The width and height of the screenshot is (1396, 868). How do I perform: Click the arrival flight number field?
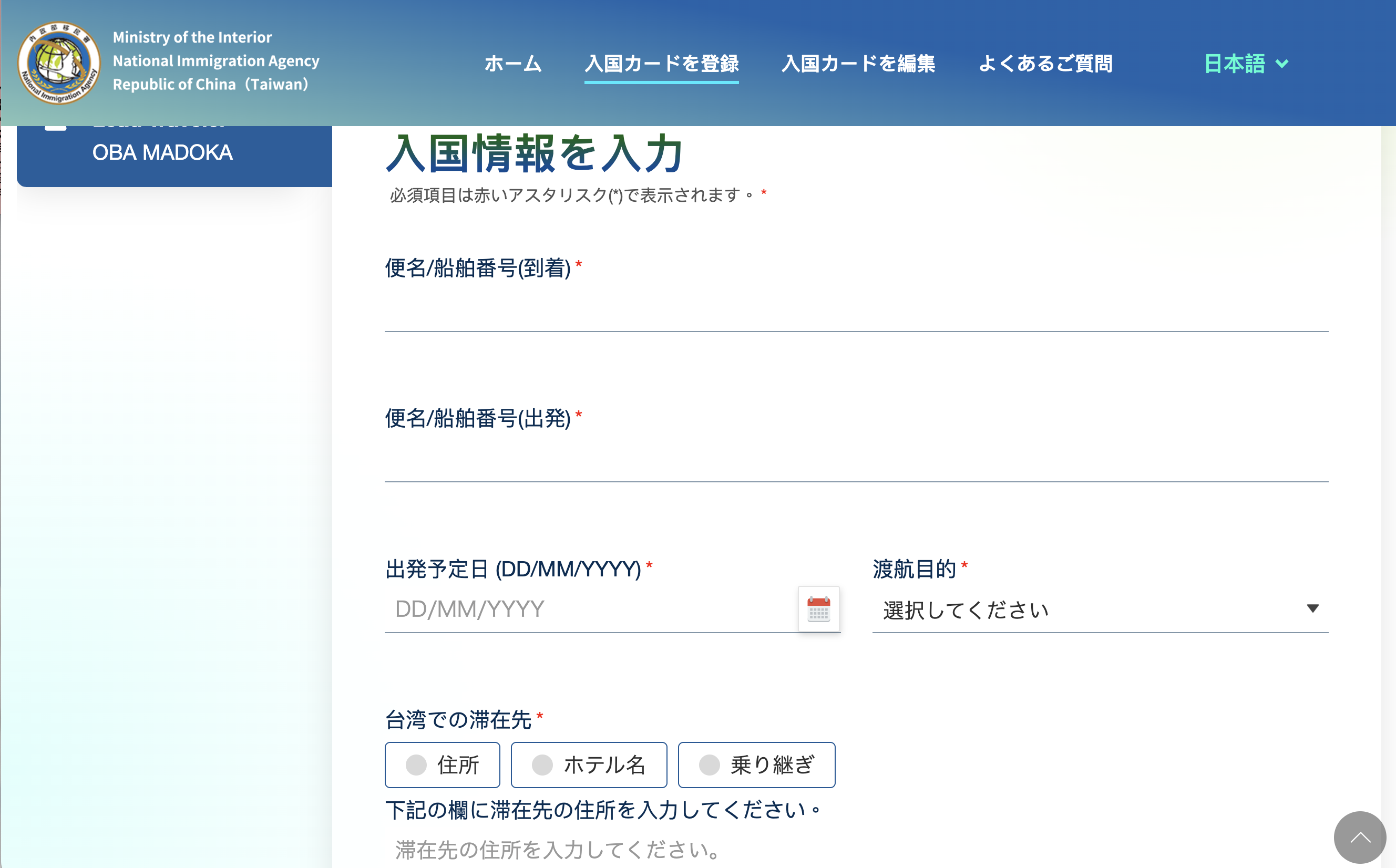click(x=856, y=313)
